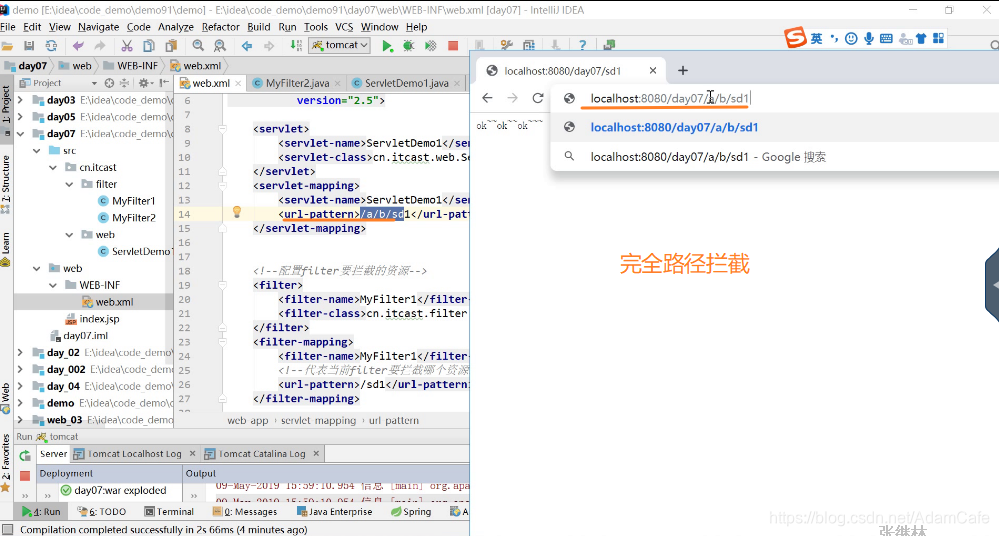Open Project panel gear settings

tap(145, 83)
